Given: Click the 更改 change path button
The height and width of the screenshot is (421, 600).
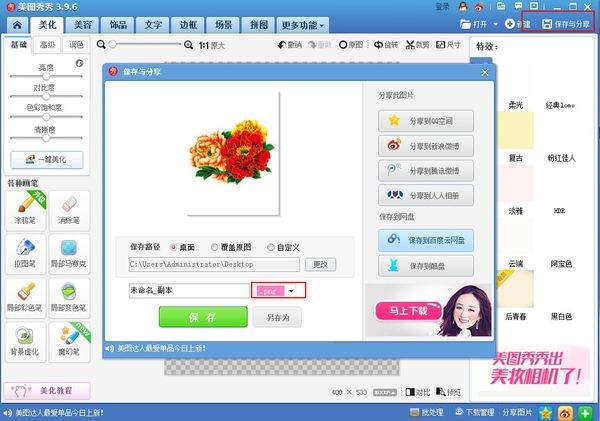Looking at the screenshot, I should pos(320,264).
